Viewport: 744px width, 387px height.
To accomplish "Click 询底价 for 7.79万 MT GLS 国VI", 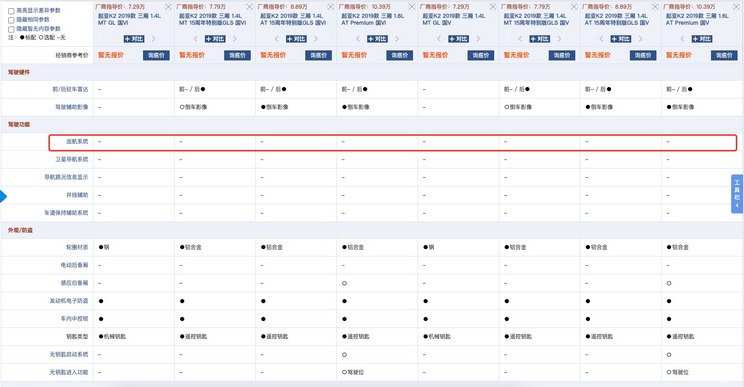I will (x=237, y=55).
